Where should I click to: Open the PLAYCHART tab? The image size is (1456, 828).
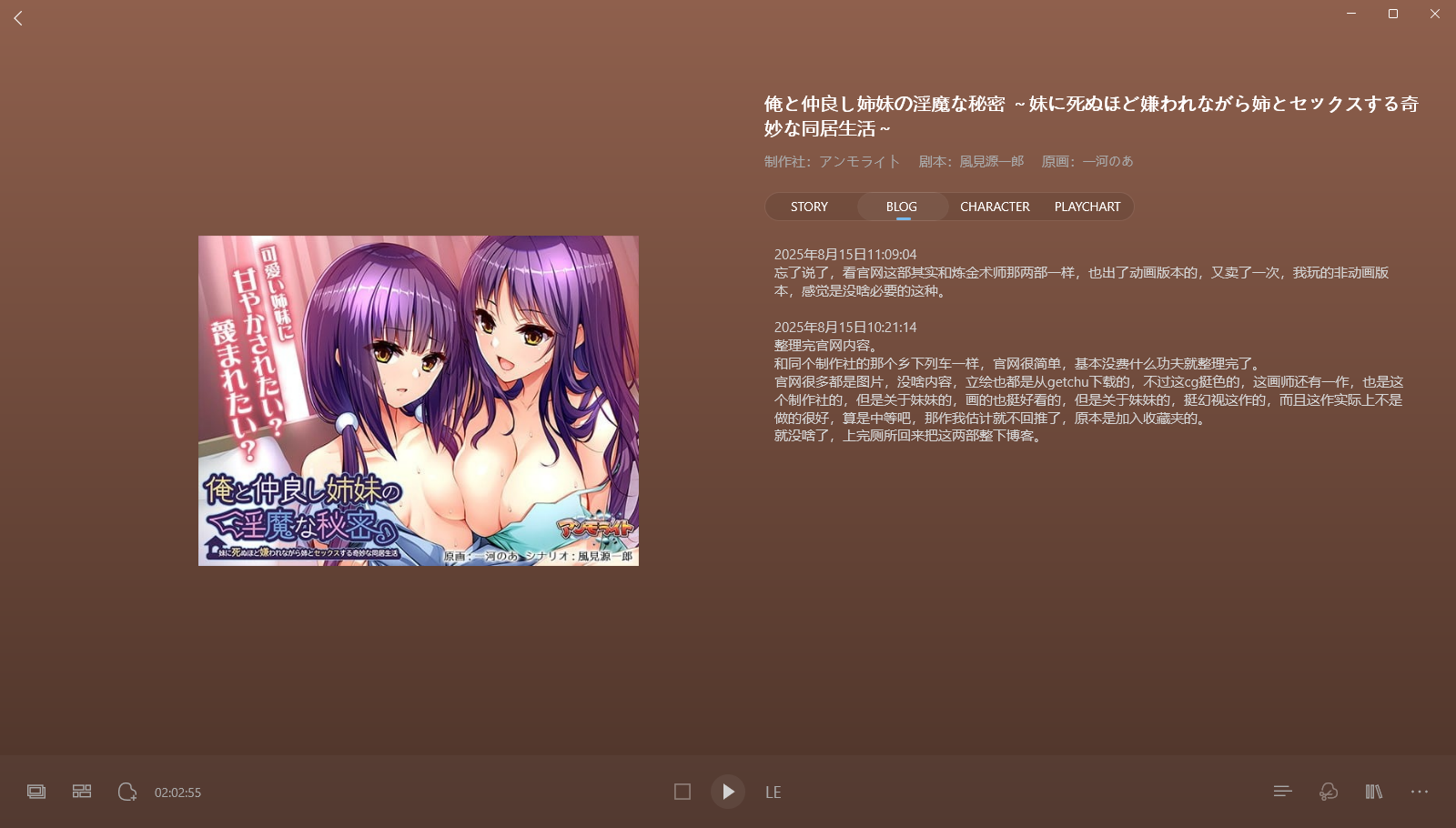(1087, 207)
